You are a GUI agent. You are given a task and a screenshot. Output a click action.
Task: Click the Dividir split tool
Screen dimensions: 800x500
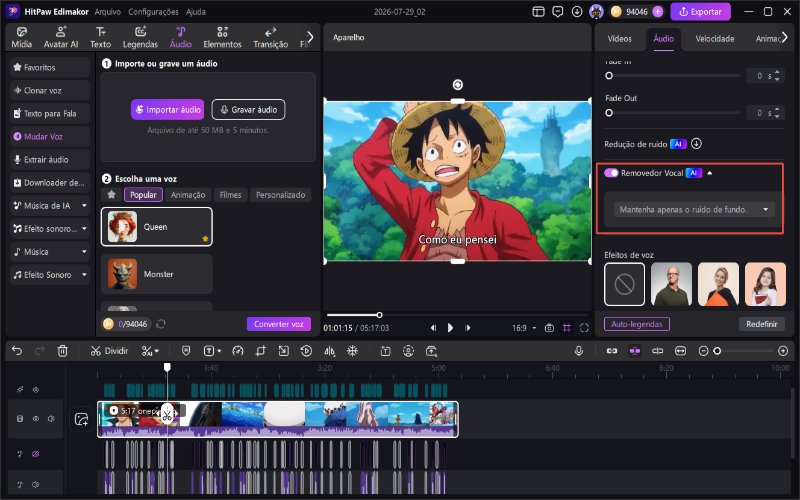point(109,351)
